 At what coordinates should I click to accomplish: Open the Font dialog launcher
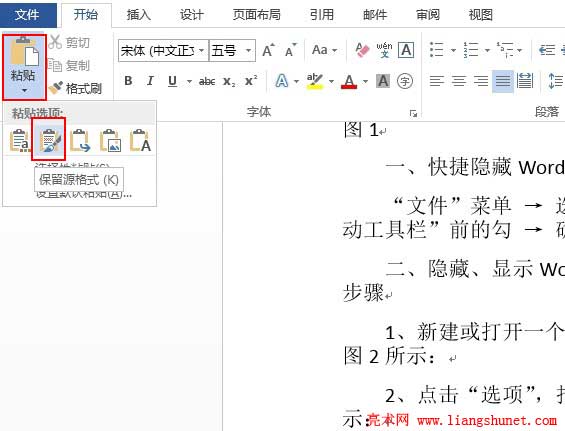413,114
